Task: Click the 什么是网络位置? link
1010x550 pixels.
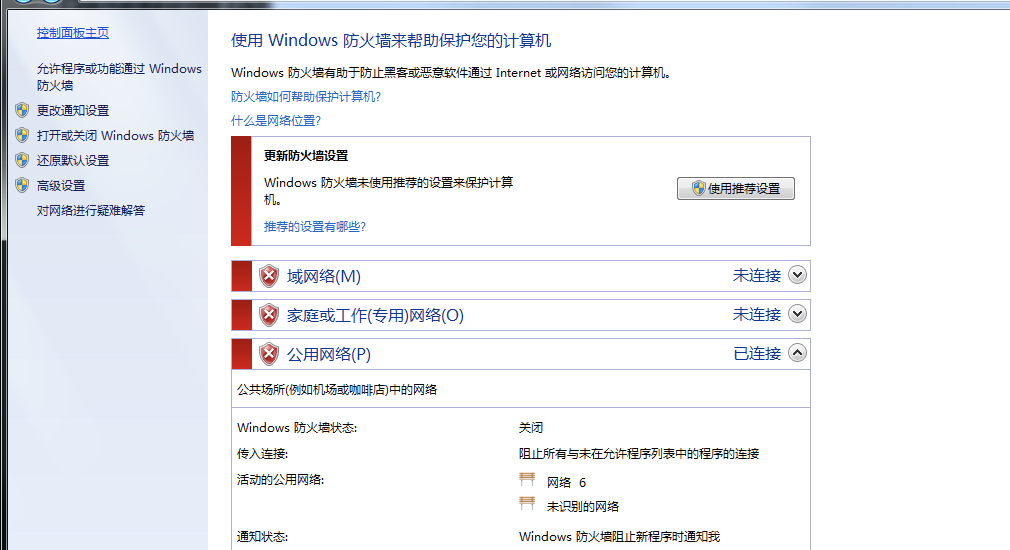Action: click(x=276, y=121)
